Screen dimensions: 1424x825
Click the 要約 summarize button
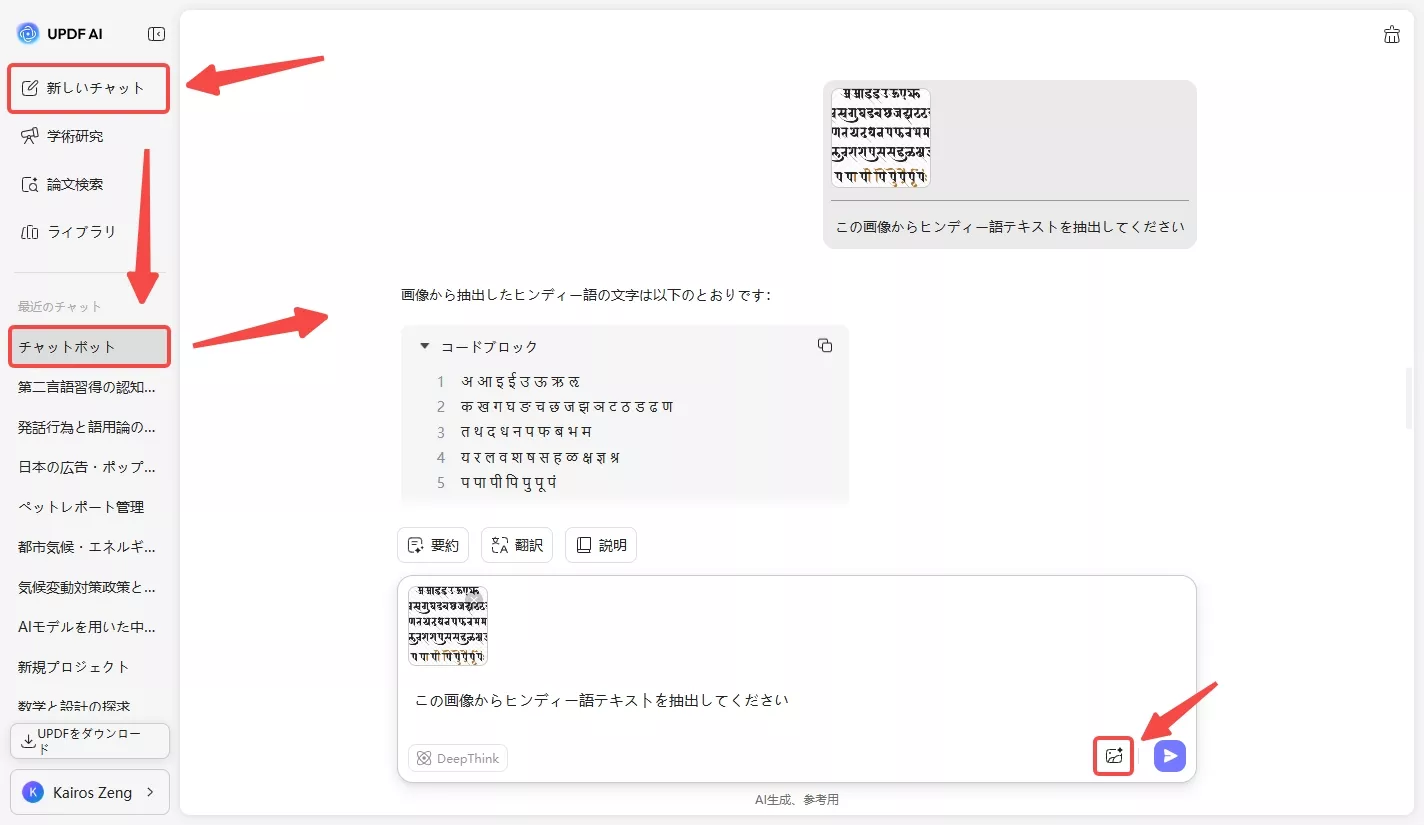click(433, 544)
